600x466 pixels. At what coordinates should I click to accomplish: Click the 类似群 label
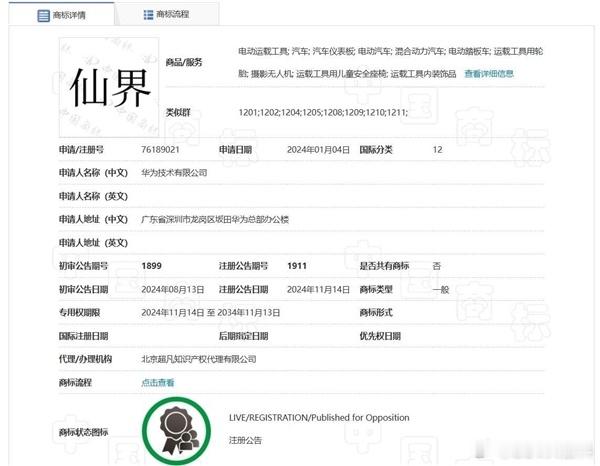coord(178,112)
